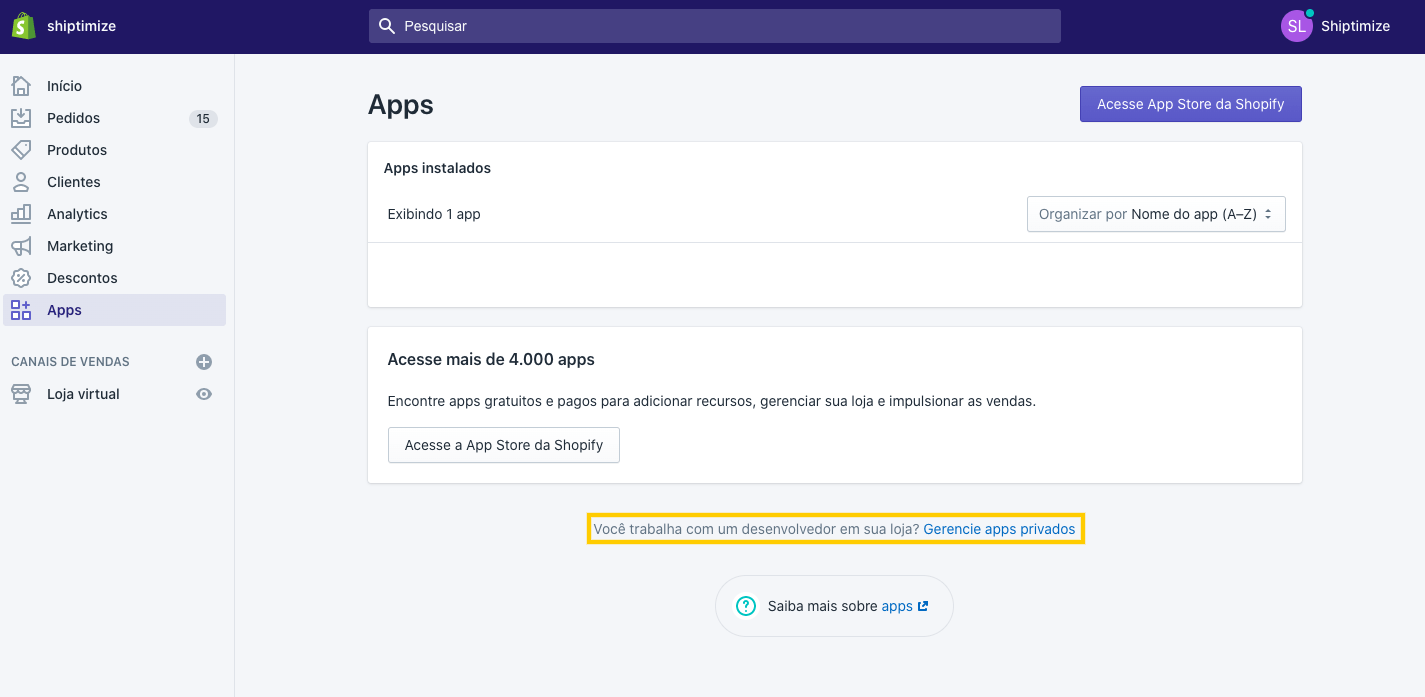Click the Clientes person icon
The width and height of the screenshot is (1425, 697).
pyautogui.click(x=21, y=182)
